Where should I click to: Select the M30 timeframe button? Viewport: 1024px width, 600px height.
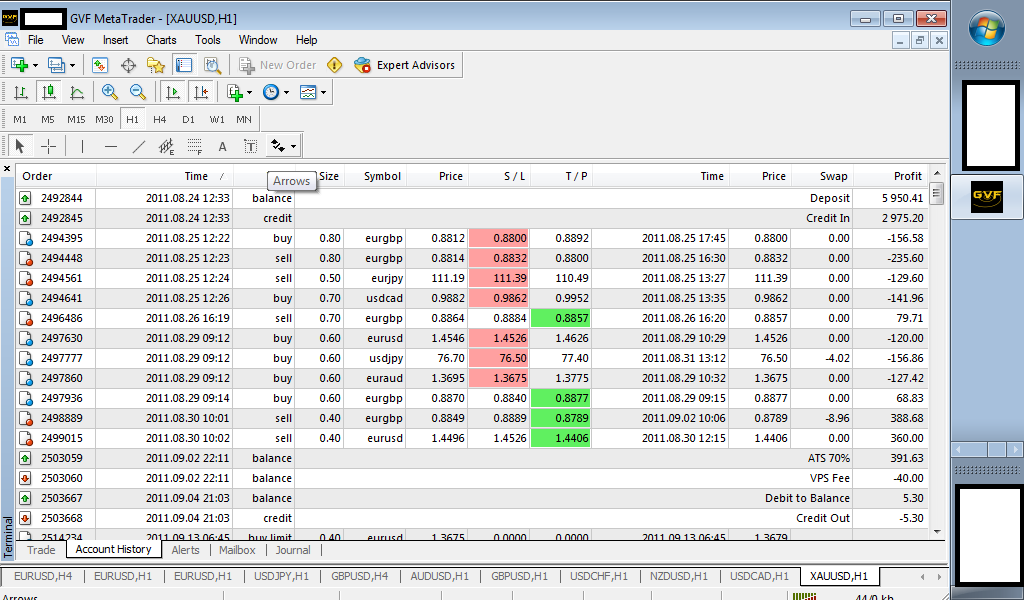coord(104,119)
